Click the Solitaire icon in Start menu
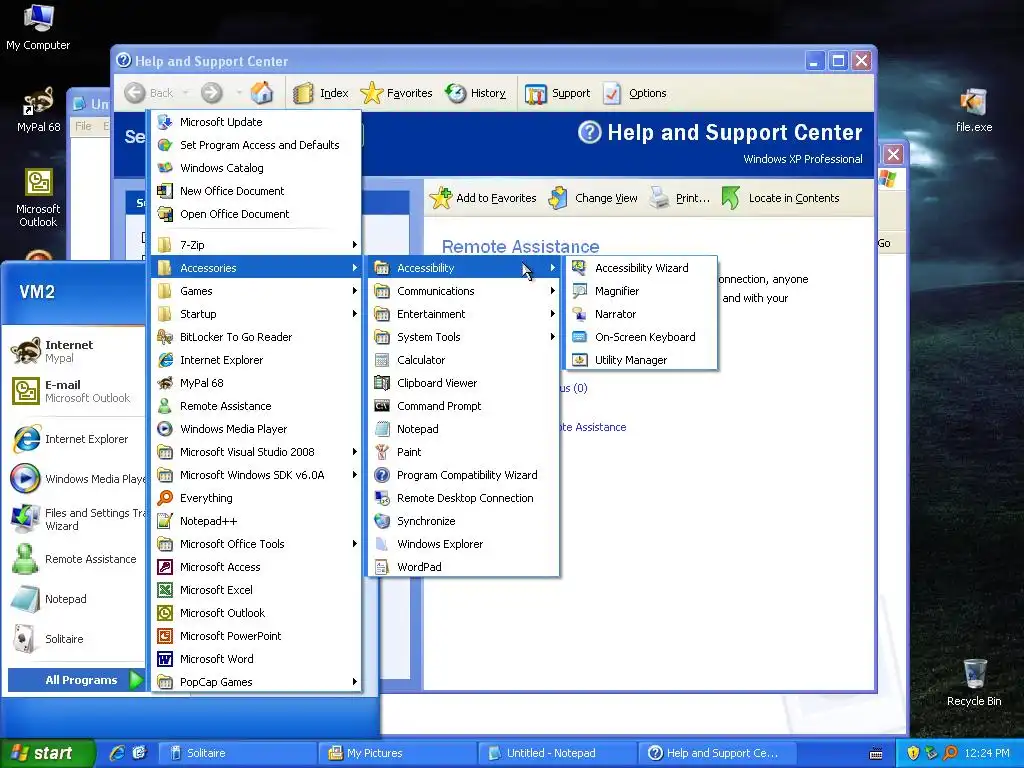Screen dimensions: 1024x768 25,639
